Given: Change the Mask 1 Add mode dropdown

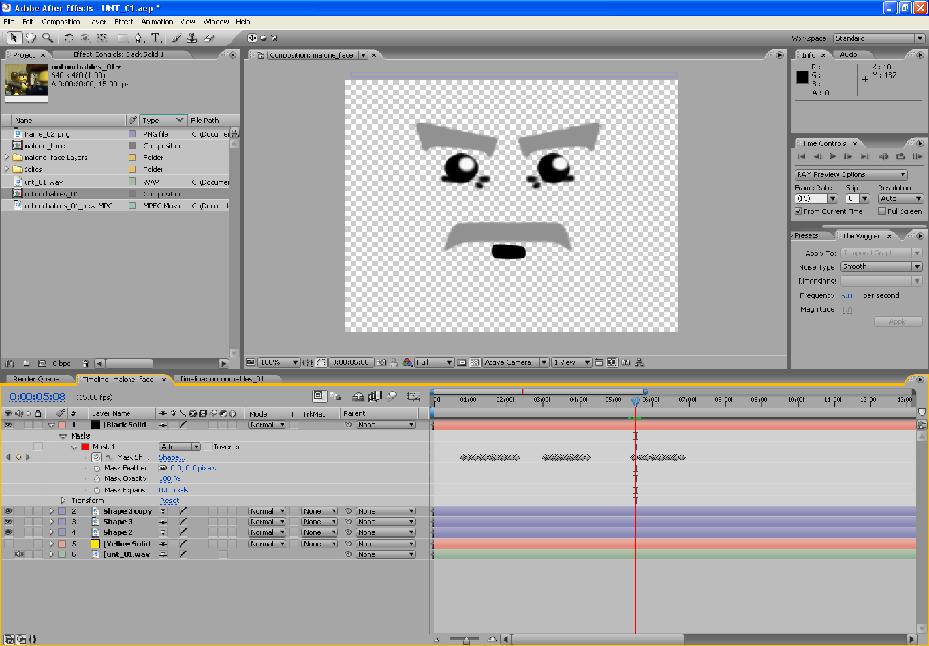Looking at the screenshot, I should click(x=178, y=447).
